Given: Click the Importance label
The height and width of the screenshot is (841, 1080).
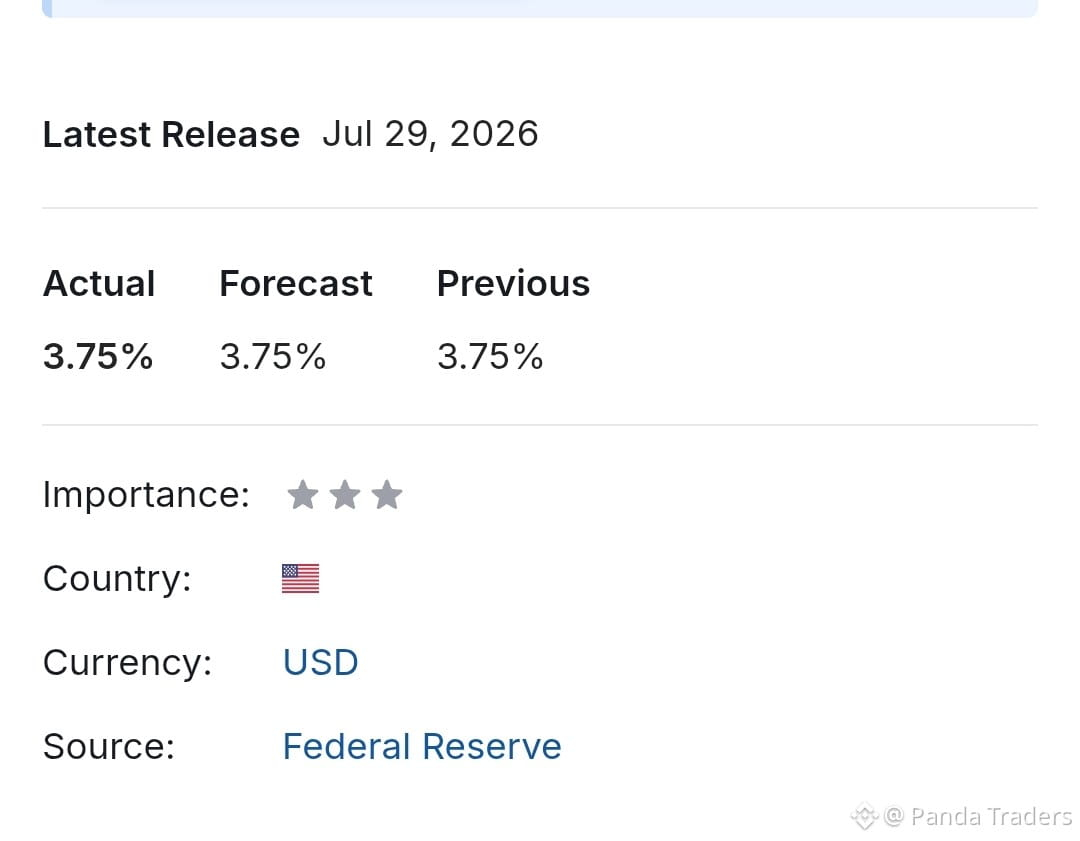Looking at the screenshot, I should coord(146,495).
